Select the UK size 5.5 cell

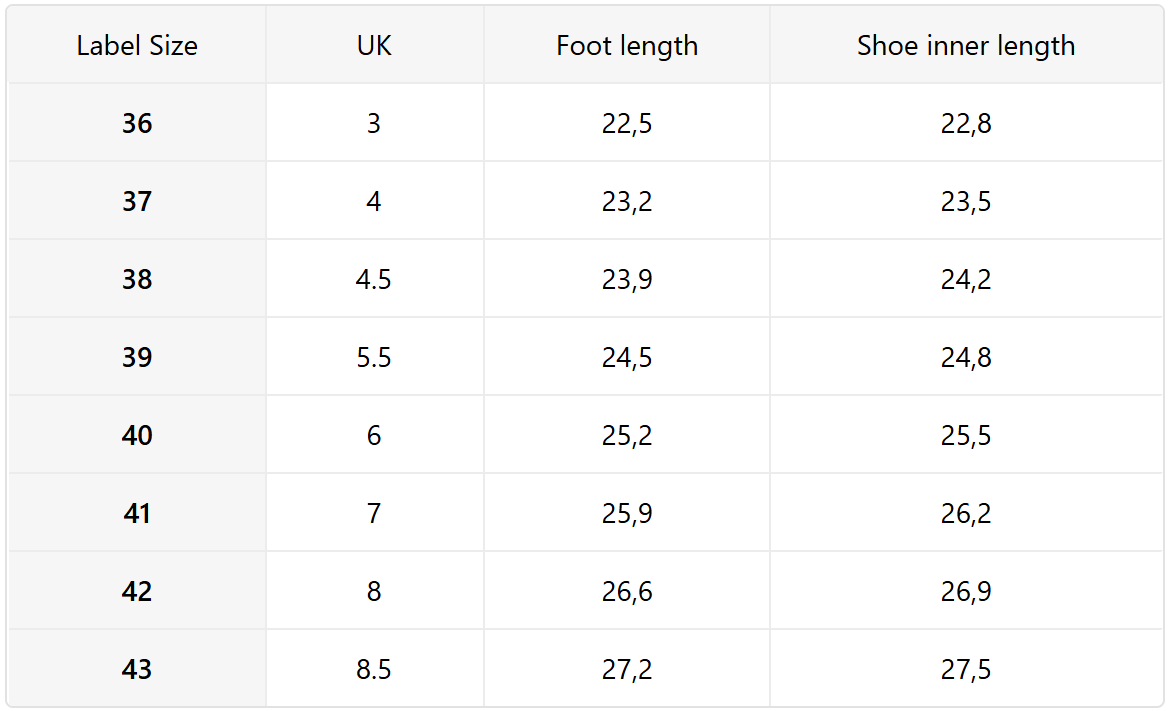coord(374,358)
